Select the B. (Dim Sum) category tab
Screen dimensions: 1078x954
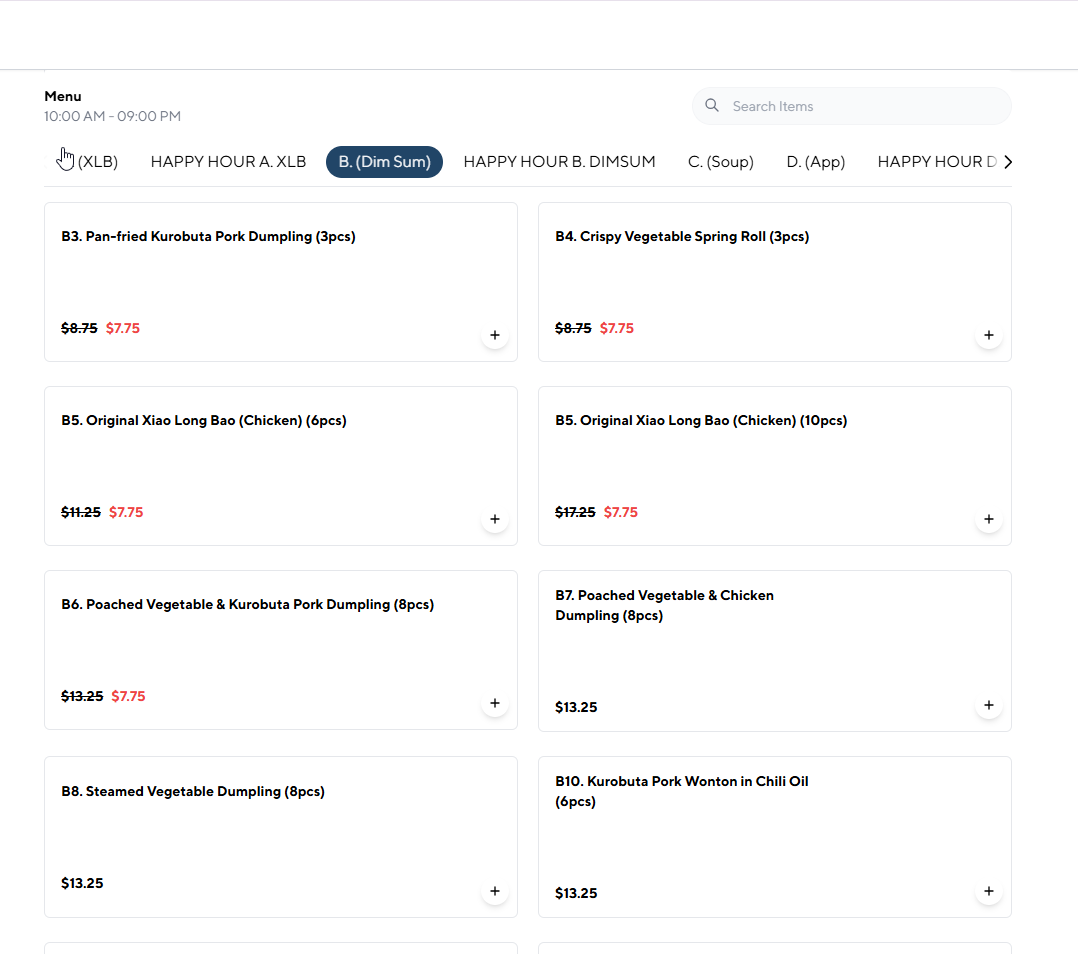coord(384,162)
